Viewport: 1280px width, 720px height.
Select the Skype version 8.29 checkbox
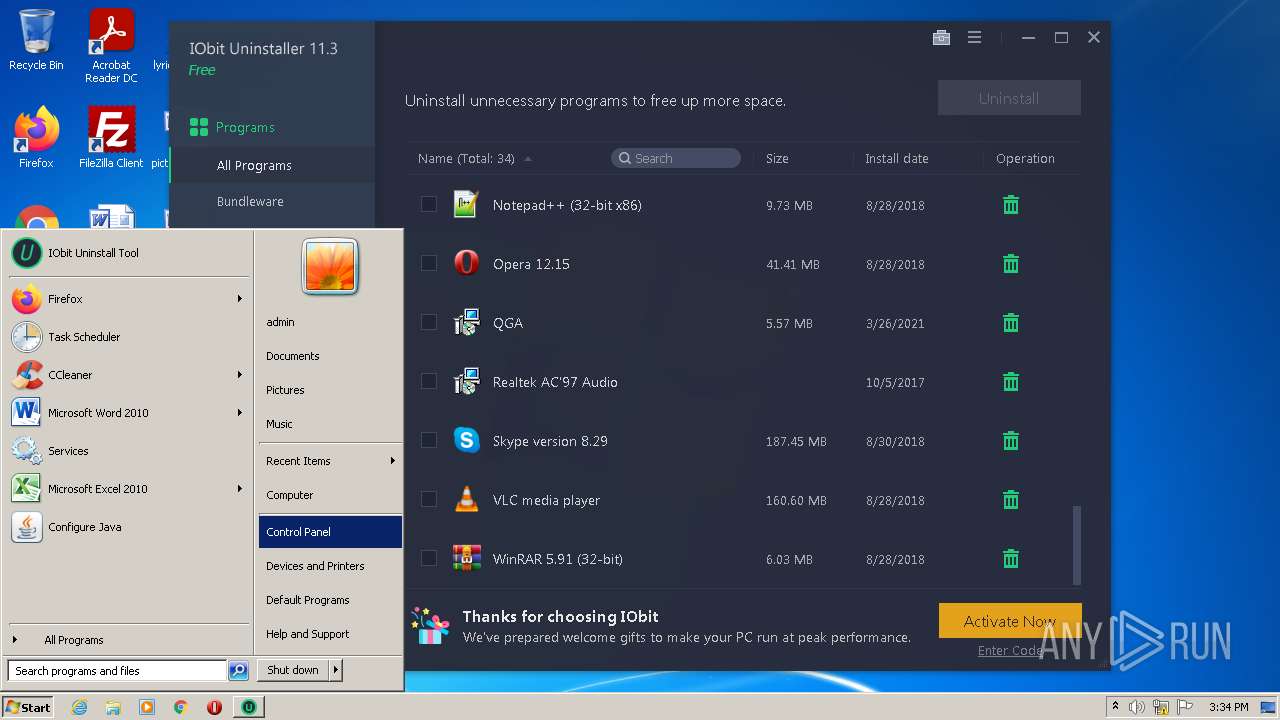click(x=429, y=440)
